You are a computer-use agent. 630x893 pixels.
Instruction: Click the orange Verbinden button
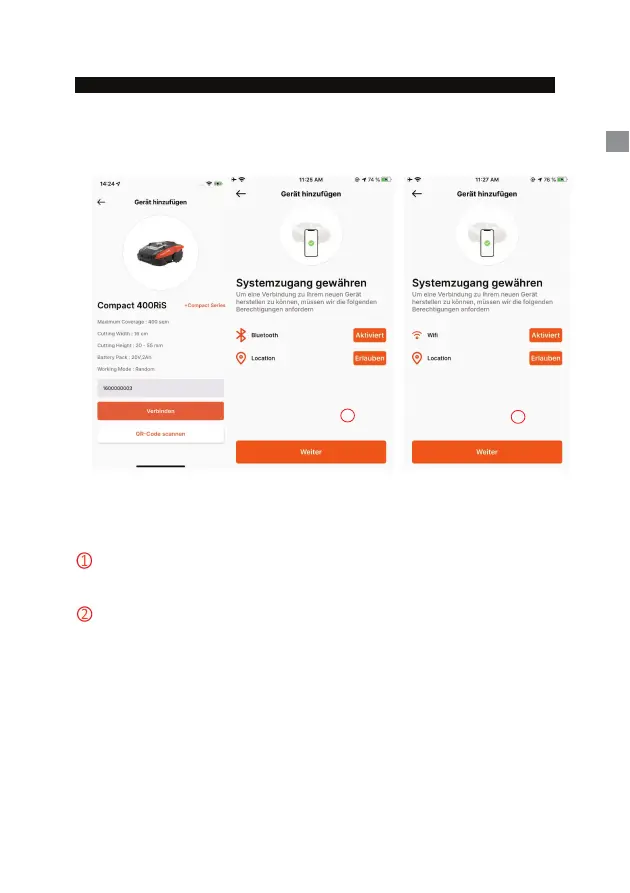(161, 411)
